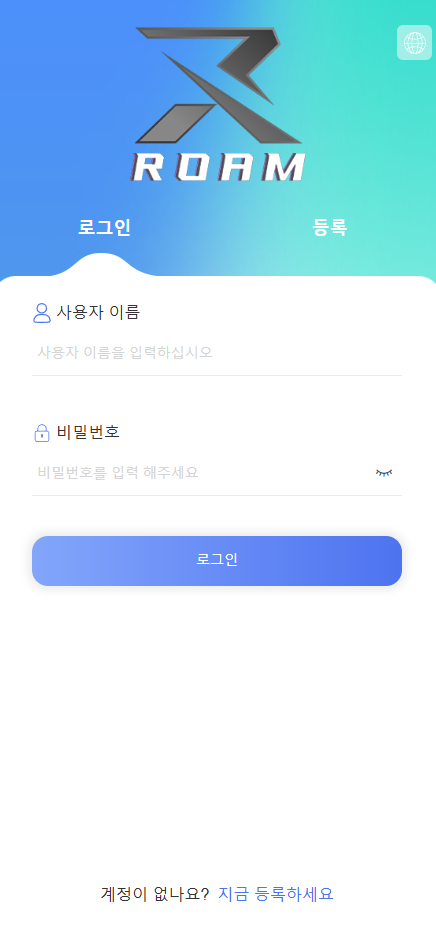Open the language selector globe icon
The height and width of the screenshot is (934, 436).
point(415,43)
